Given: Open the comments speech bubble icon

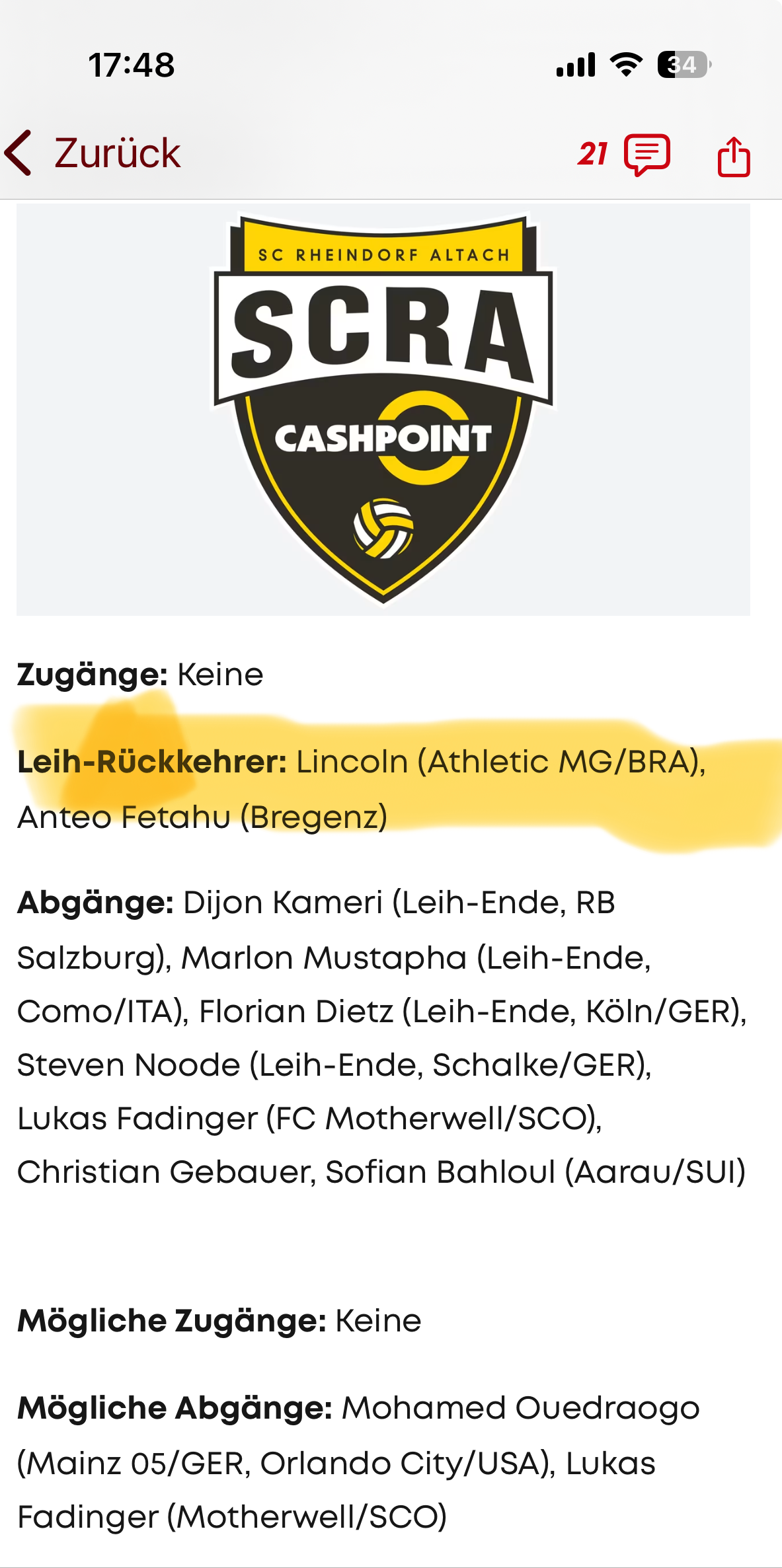Looking at the screenshot, I should [647, 155].
